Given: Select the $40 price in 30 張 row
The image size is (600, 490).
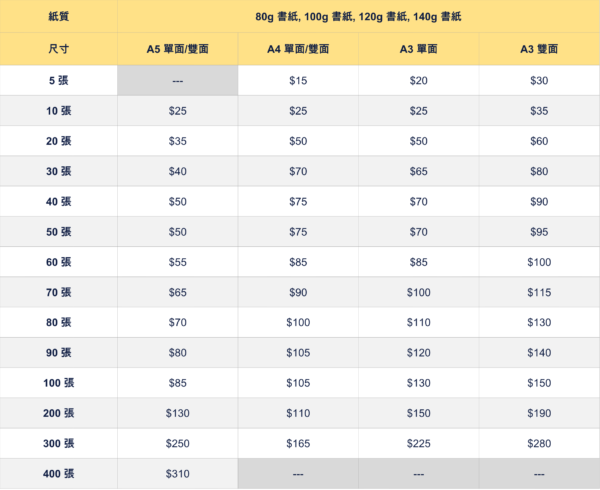Looking at the screenshot, I should (x=178, y=171).
